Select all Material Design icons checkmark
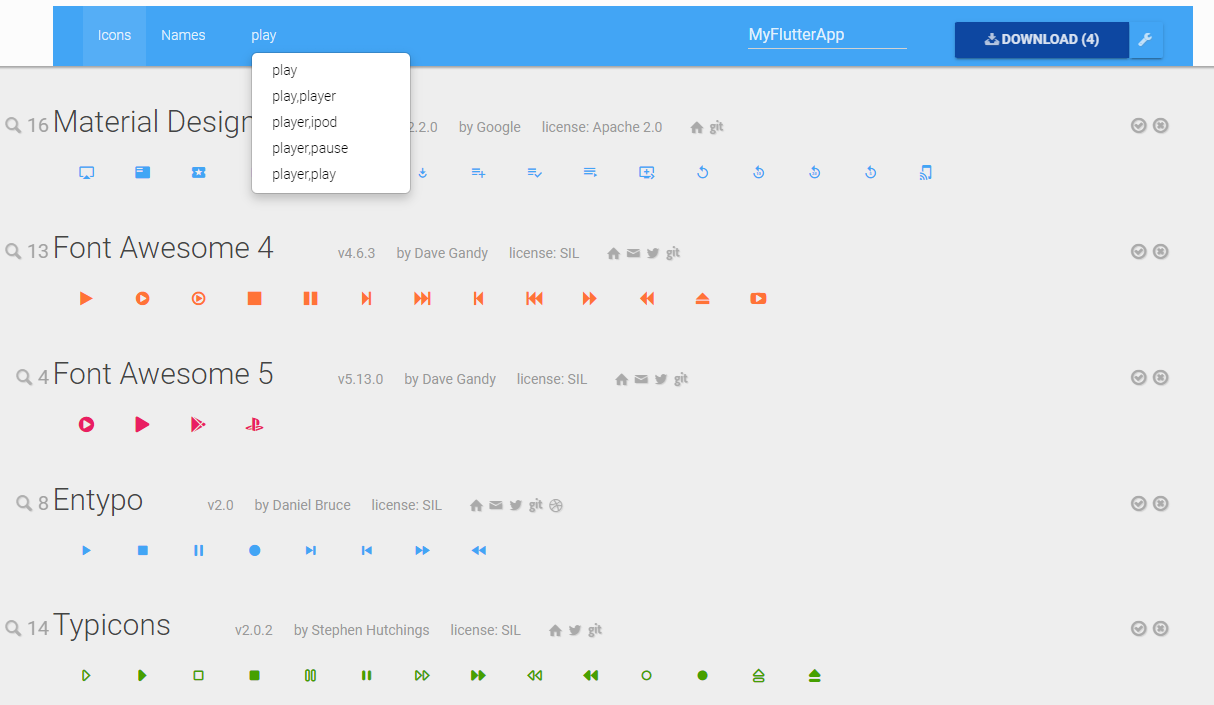Screen dimensions: 1214x705 pos(1138,125)
